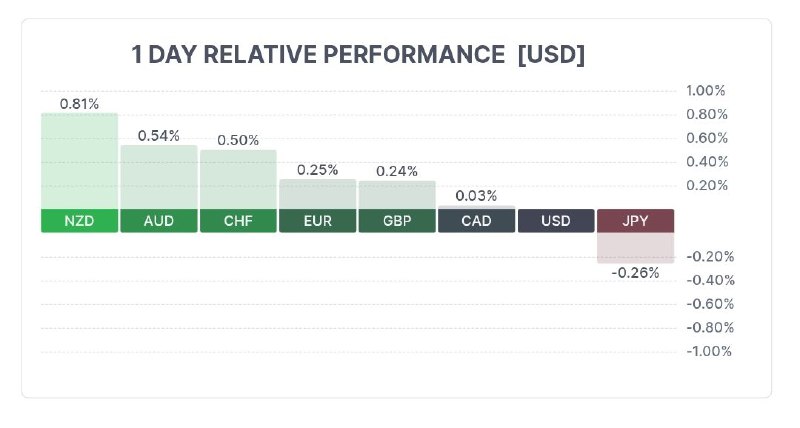Select the AUD currency label

159,221
